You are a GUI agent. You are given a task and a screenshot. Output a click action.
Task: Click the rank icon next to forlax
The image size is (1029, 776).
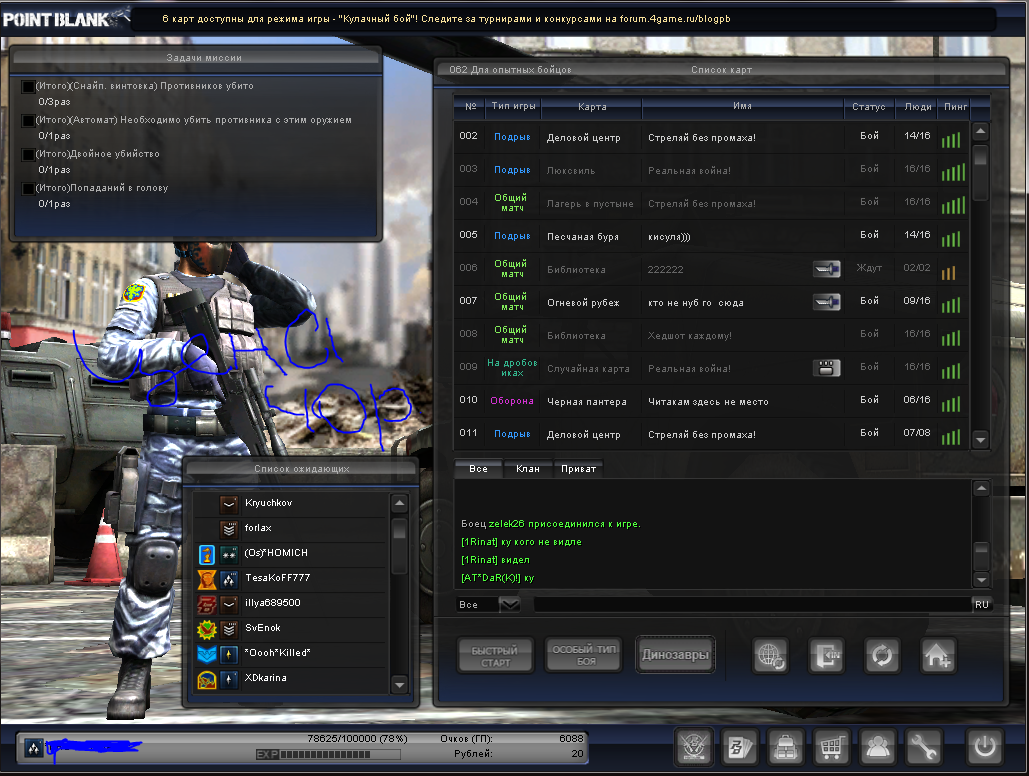[229, 528]
